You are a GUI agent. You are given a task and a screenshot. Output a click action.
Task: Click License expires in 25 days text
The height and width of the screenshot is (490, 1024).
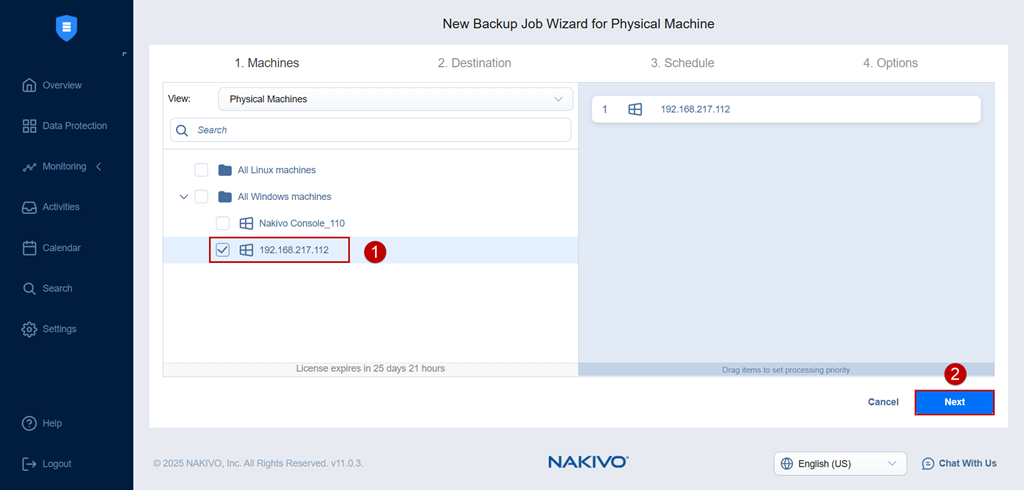370,369
